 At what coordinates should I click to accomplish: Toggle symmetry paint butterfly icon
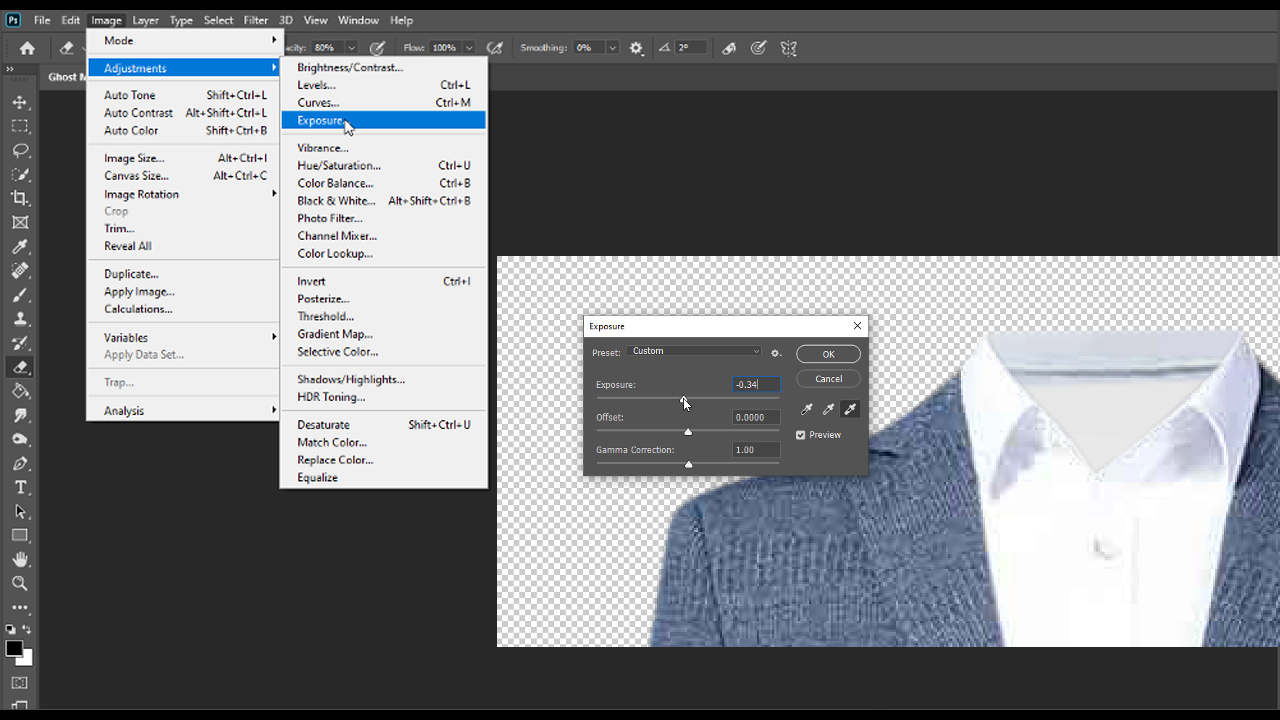(789, 48)
